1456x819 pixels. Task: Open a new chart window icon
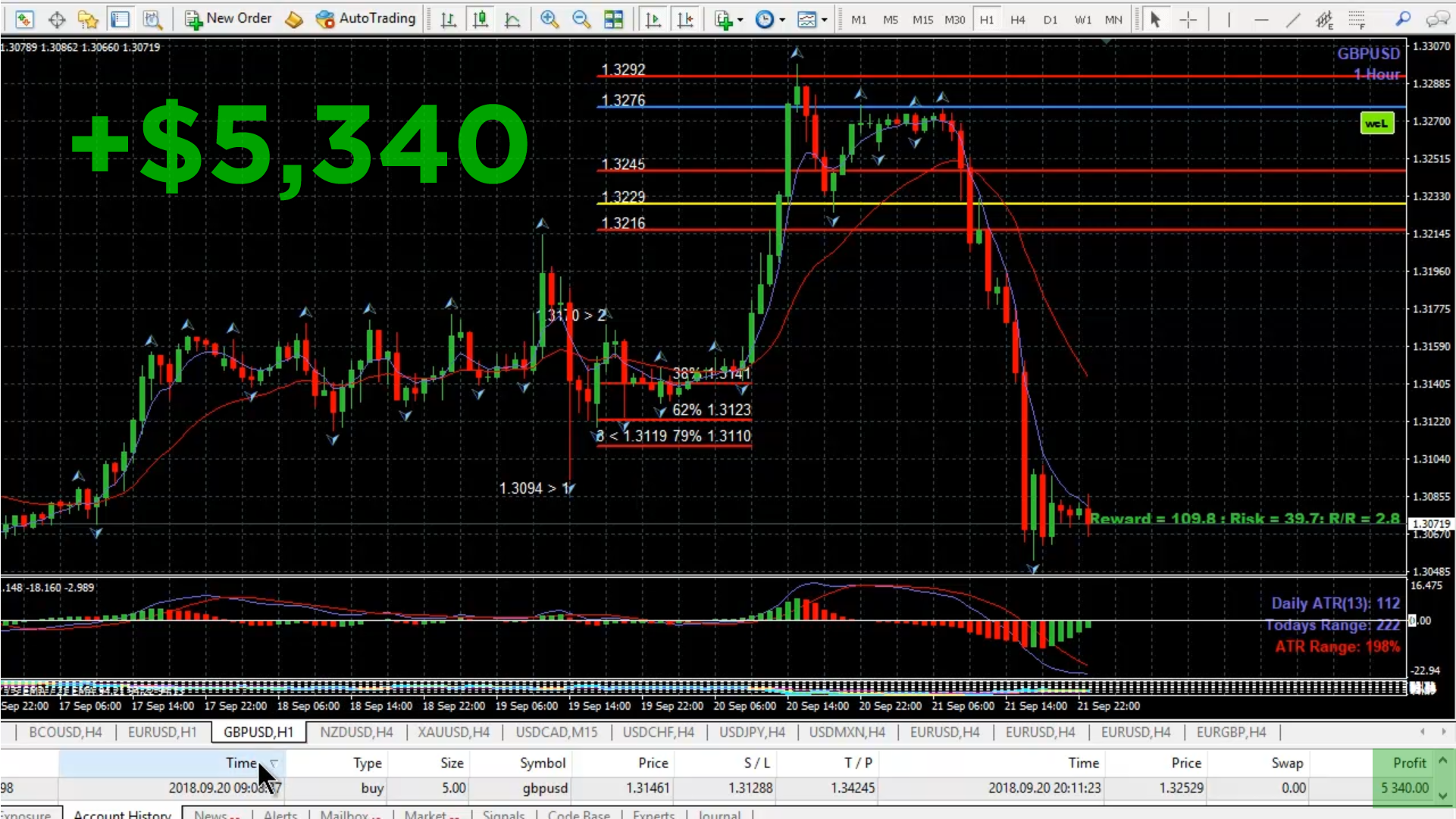pos(24,19)
